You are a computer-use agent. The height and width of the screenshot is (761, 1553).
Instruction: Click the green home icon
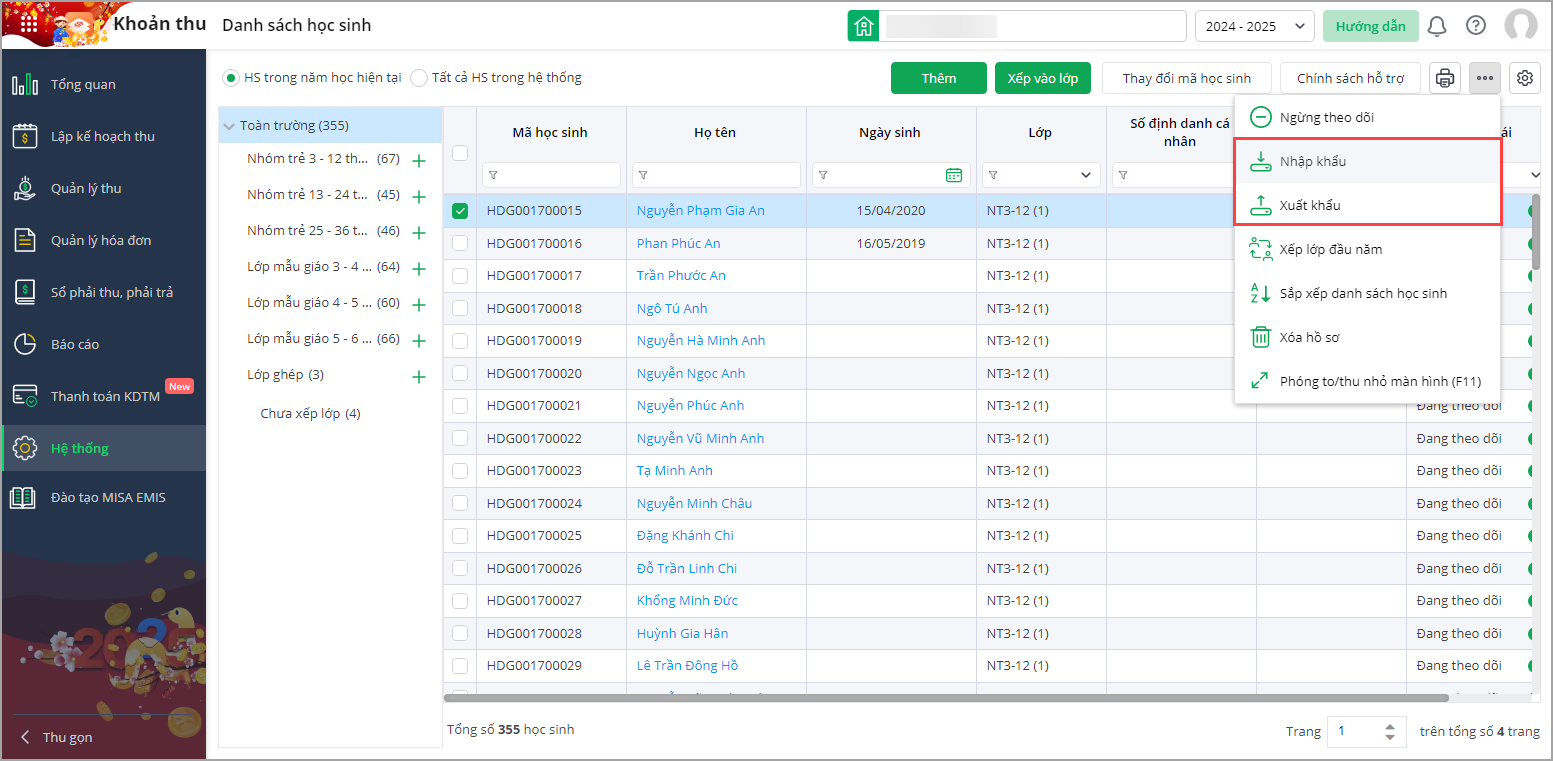(863, 26)
